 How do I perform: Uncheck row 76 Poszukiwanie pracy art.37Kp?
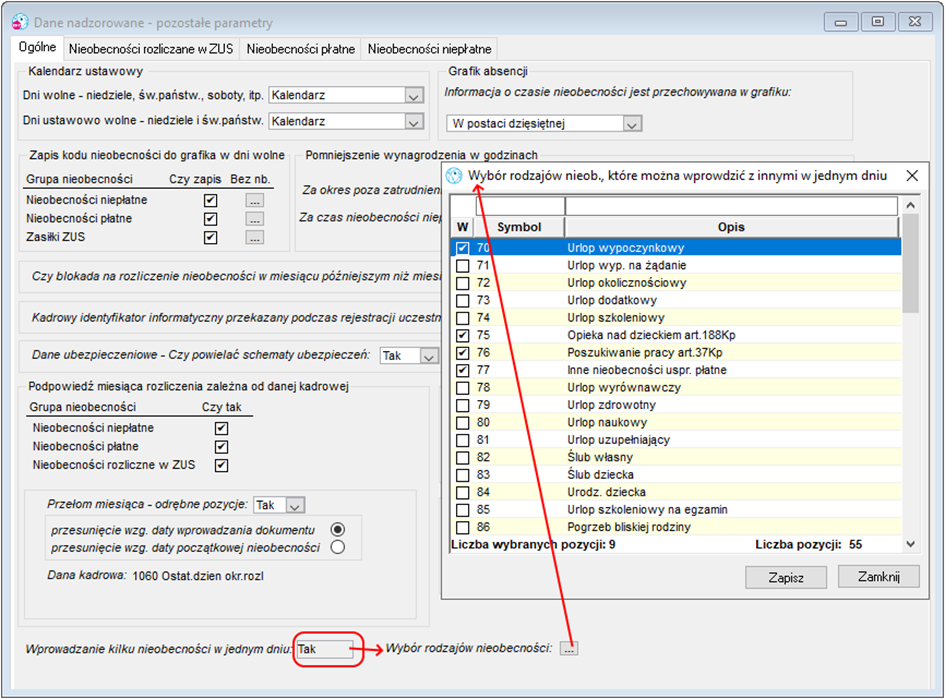[462, 353]
